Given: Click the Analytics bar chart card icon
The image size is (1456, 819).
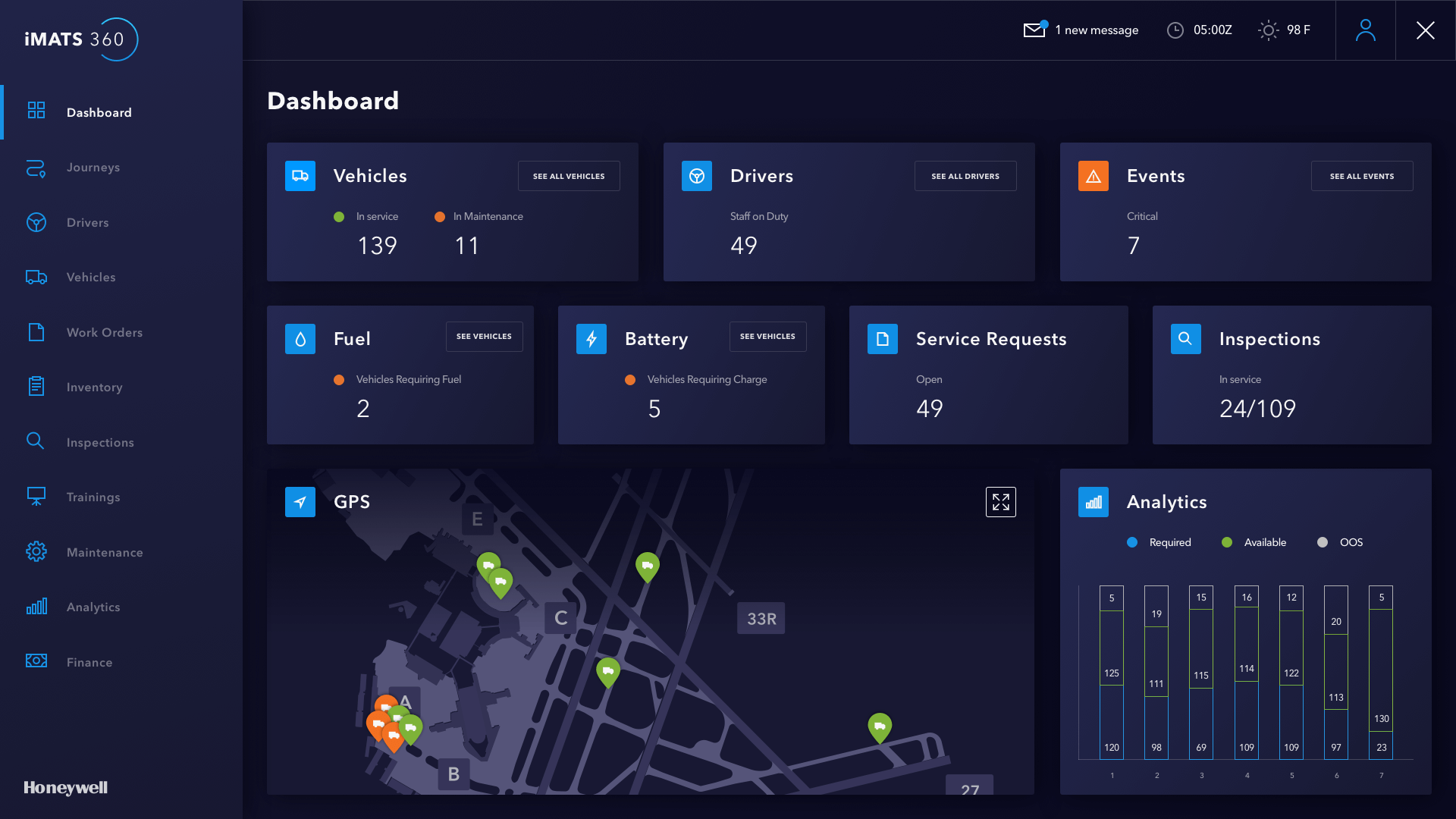Looking at the screenshot, I should [1093, 502].
